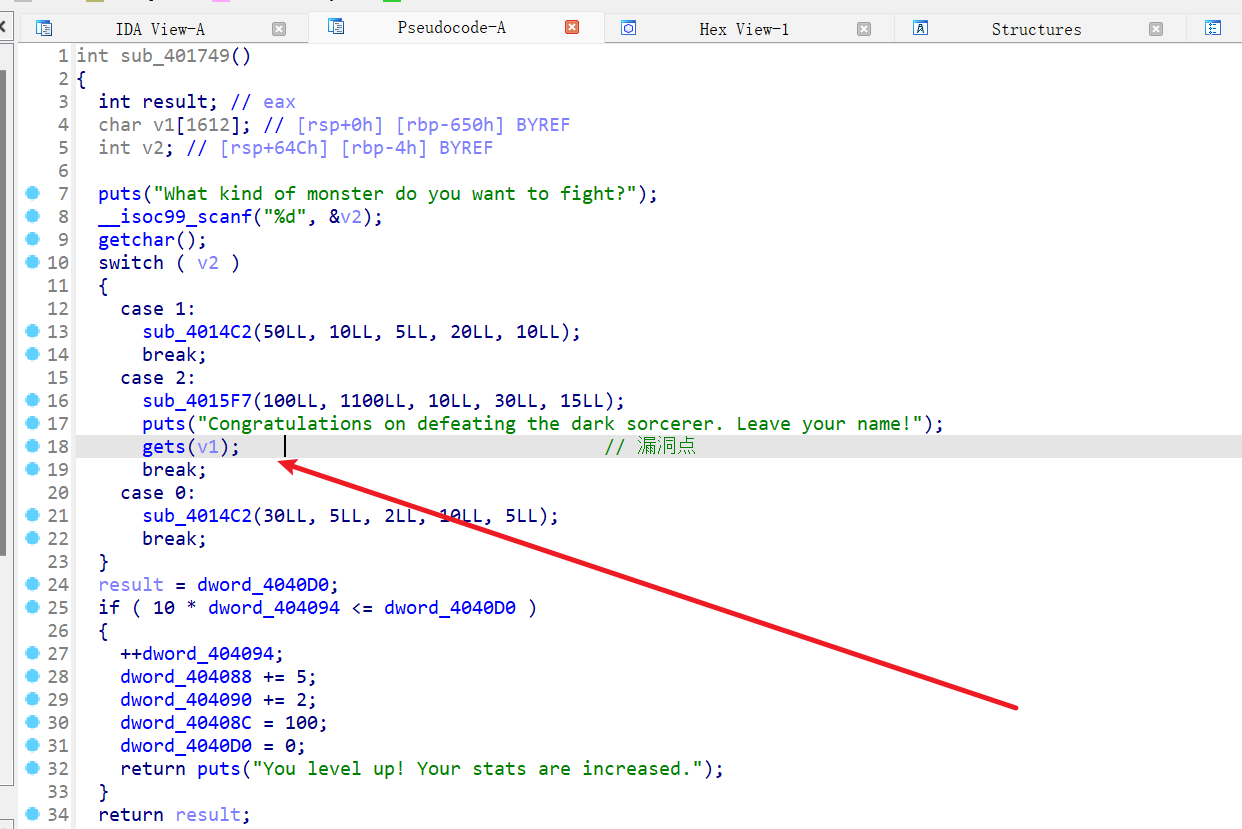Image resolution: width=1242 pixels, height=829 pixels.
Task: Click 'case 0:' label
Action: click(158, 492)
